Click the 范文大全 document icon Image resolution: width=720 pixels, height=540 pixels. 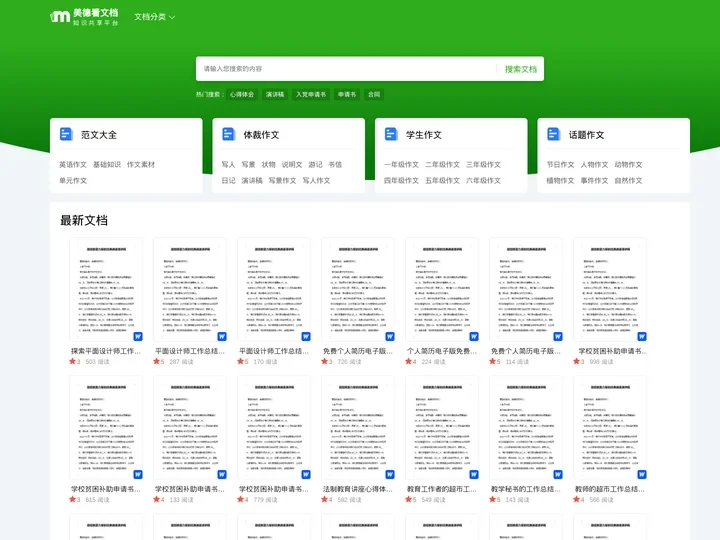click(x=66, y=134)
